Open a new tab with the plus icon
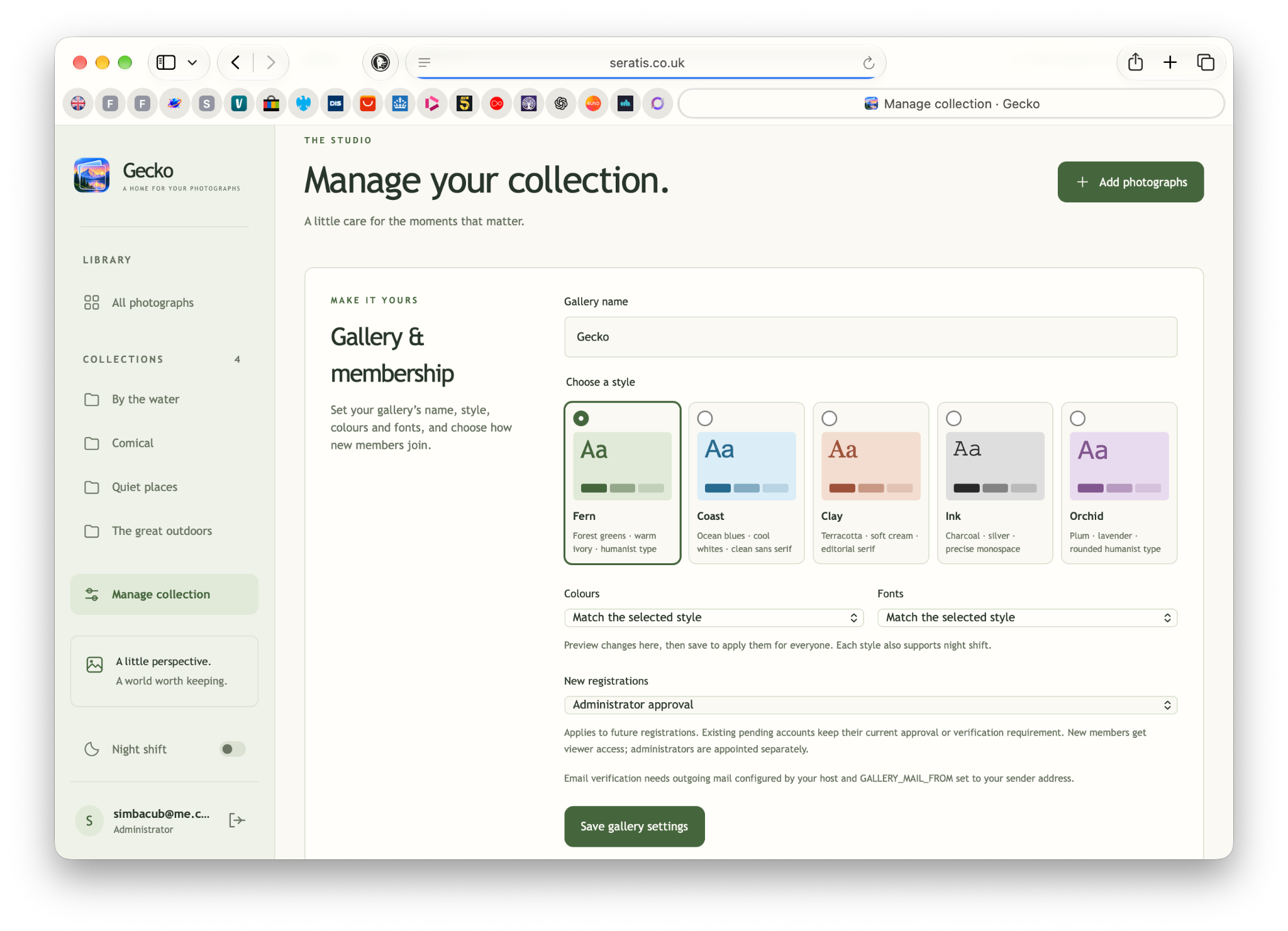Image resolution: width=1288 pixels, height=931 pixels. pos(1170,62)
